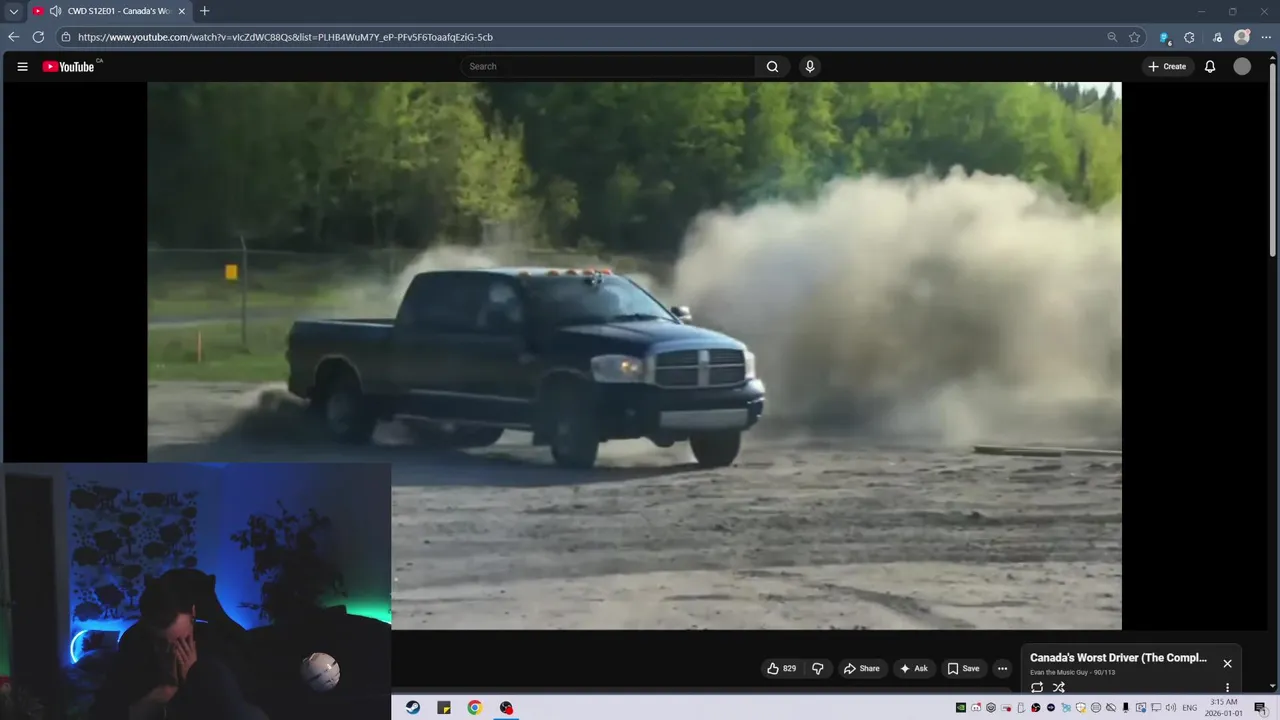Viewport: 1280px width, 720px height.
Task: Open the zoom indicator in the address bar
Action: pyautogui.click(x=1112, y=37)
